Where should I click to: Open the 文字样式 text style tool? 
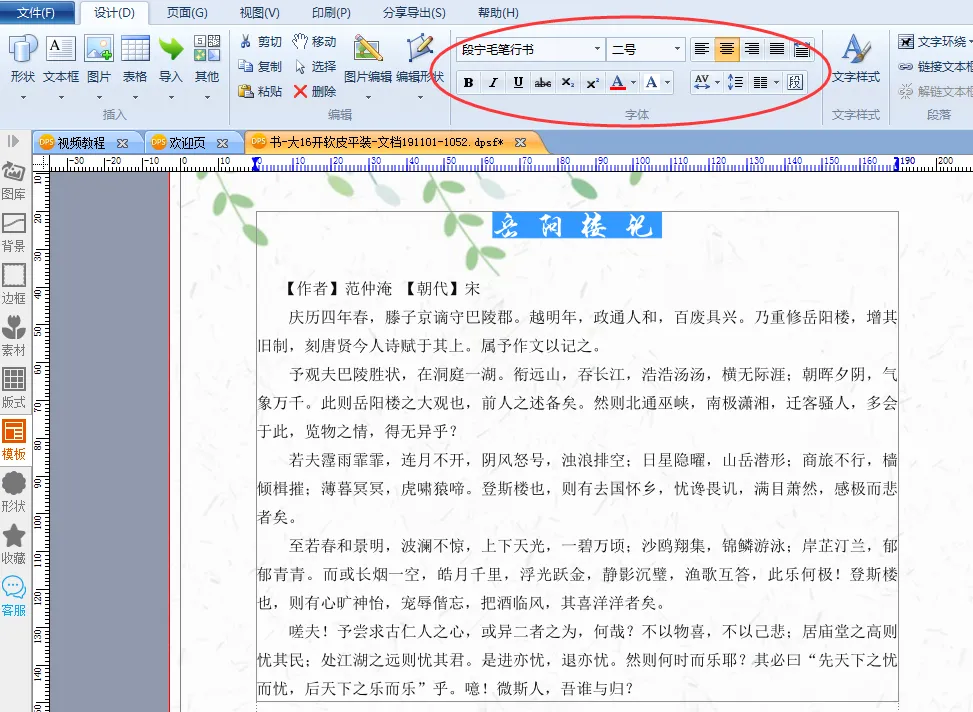[x=856, y=60]
